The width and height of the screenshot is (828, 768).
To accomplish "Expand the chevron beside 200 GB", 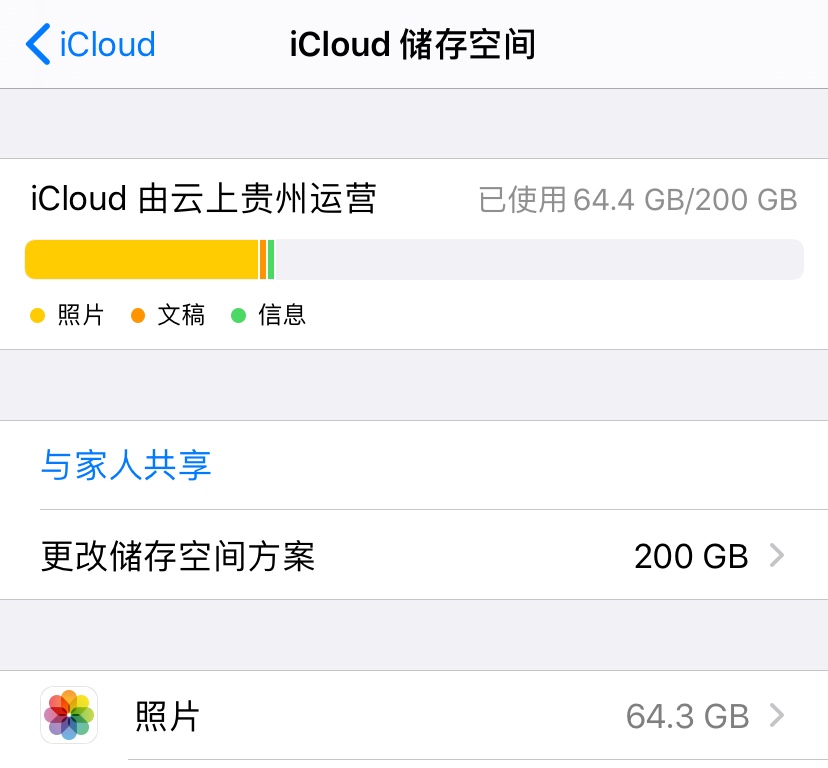I will [776, 556].
